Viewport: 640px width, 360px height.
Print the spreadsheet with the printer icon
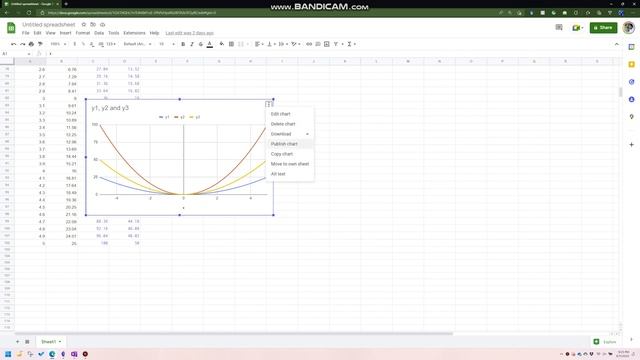point(31,44)
